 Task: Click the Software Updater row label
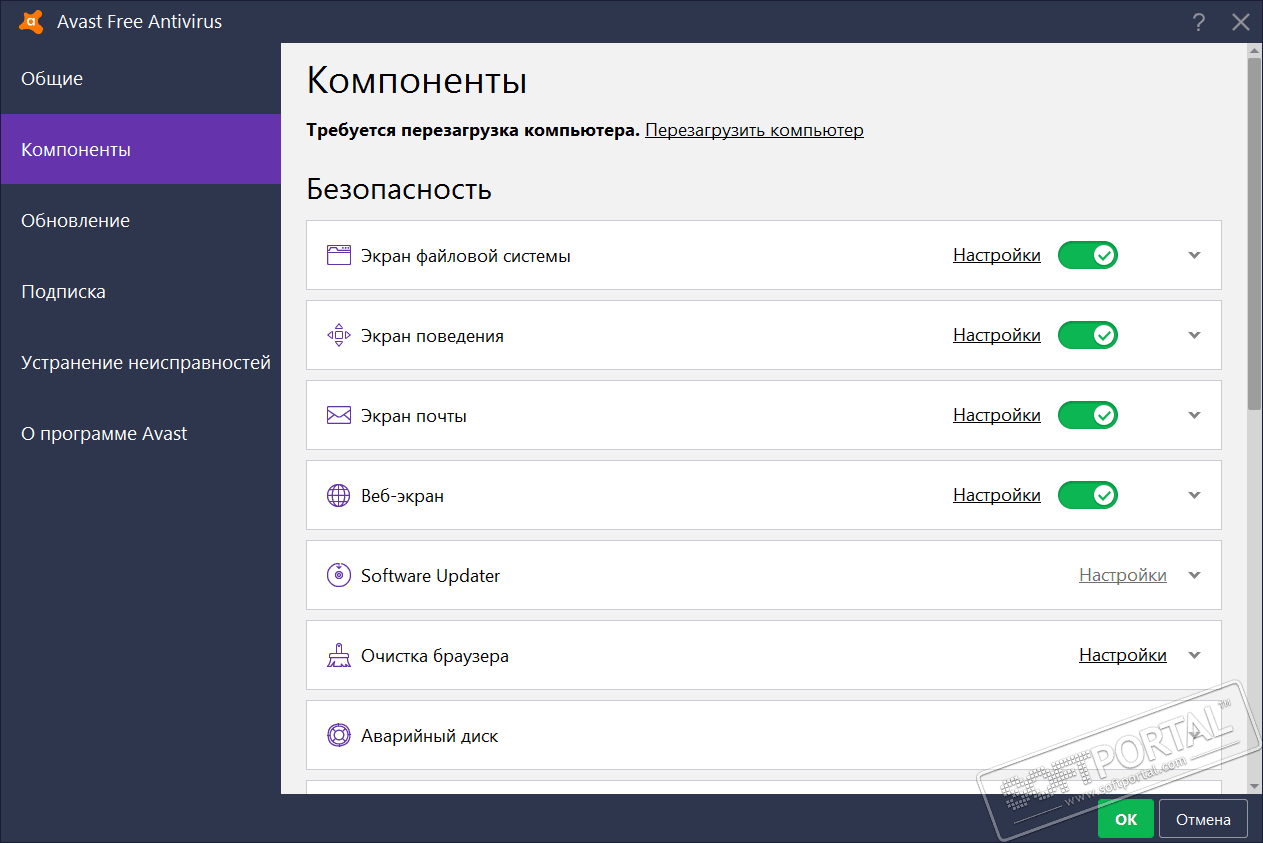click(430, 576)
